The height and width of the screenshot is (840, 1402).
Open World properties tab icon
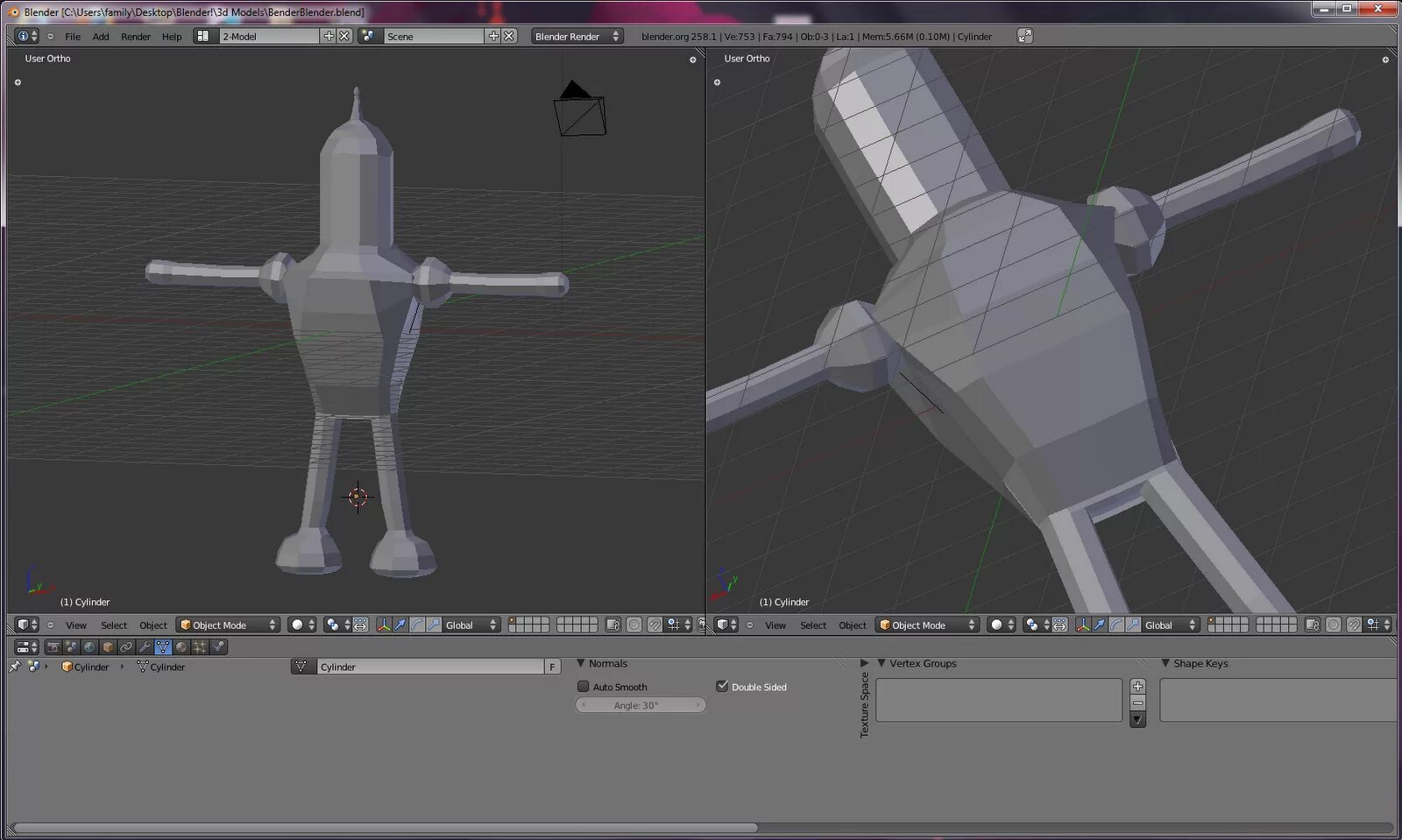89,646
